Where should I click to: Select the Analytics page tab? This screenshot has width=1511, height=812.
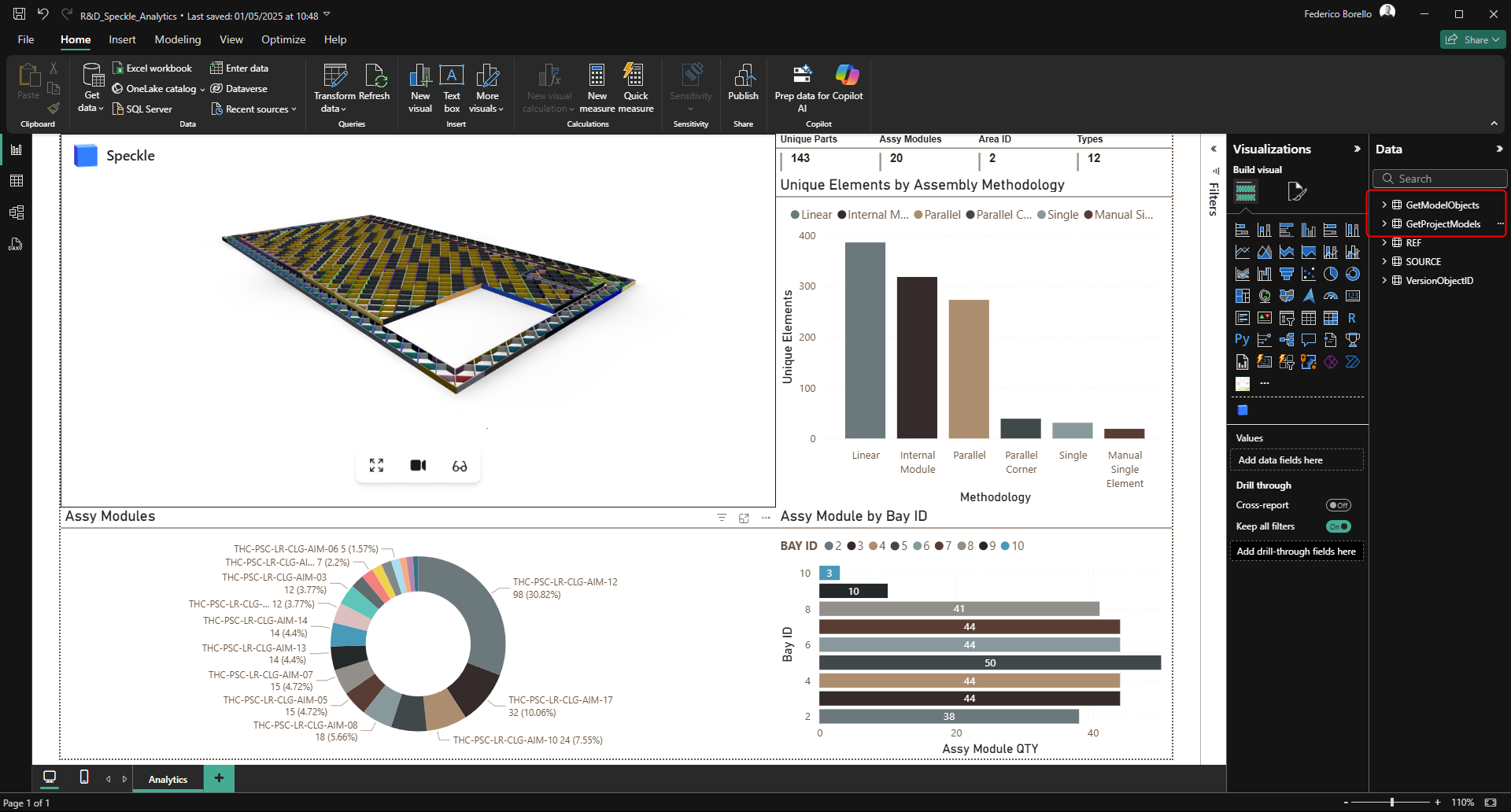(x=168, y=779)
